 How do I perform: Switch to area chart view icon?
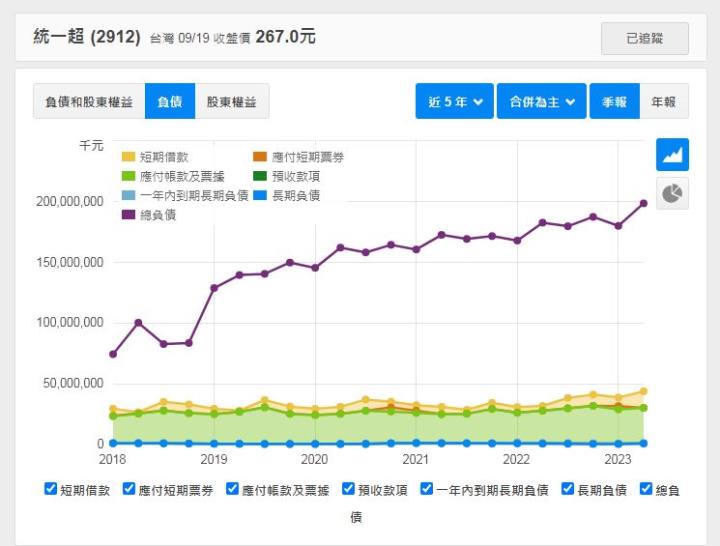coord(672,155)
